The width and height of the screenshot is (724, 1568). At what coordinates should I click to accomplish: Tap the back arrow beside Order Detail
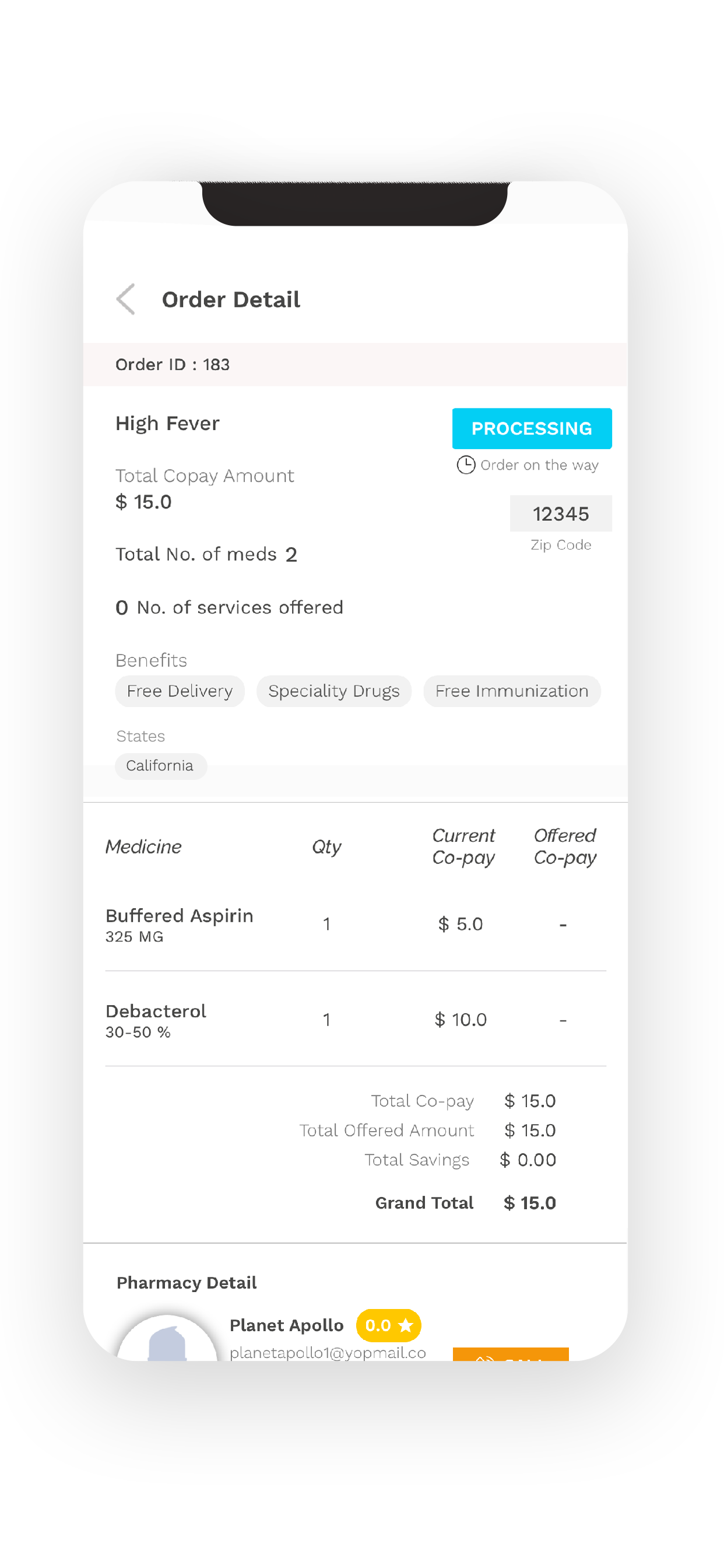tap(126, 299)
